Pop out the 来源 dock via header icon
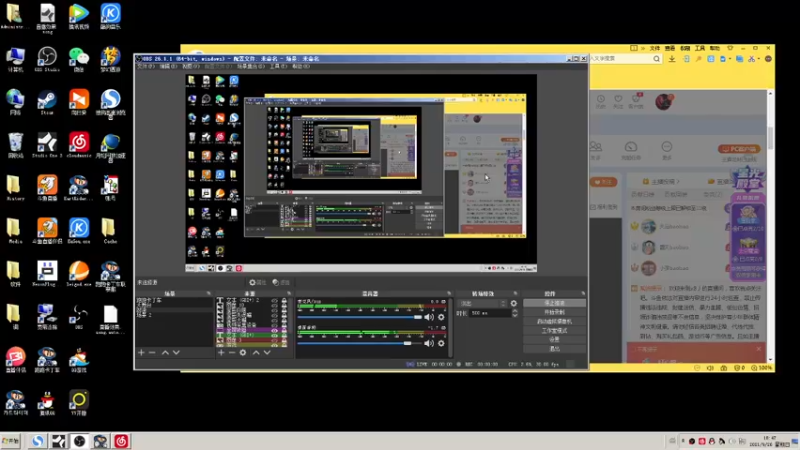Image resolution: width=800 pixels, height=450 pixels. tap(289, 293)
